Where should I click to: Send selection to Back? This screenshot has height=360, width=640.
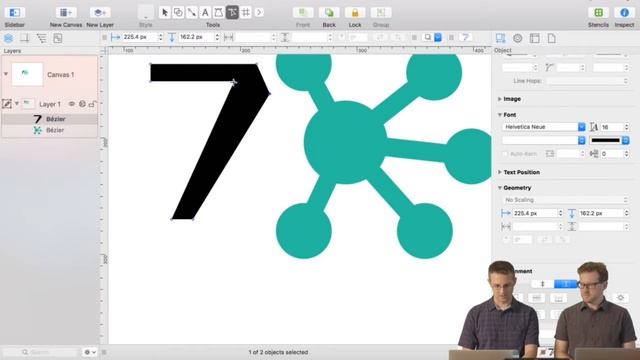coord(329,13)
